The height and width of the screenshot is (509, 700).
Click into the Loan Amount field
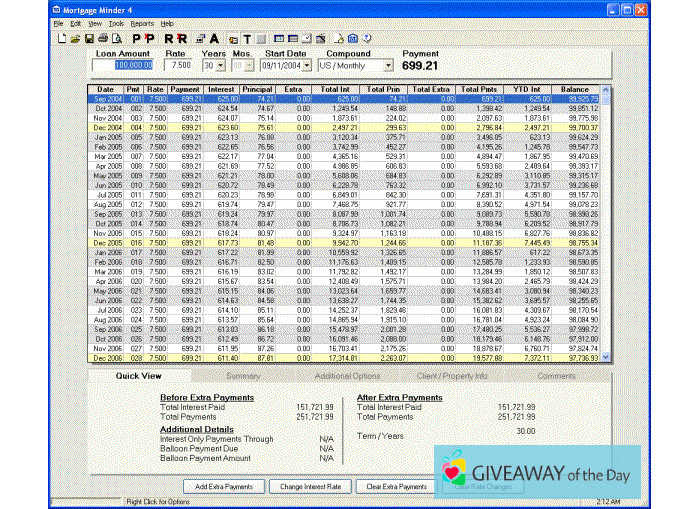[x=121, y=65]
